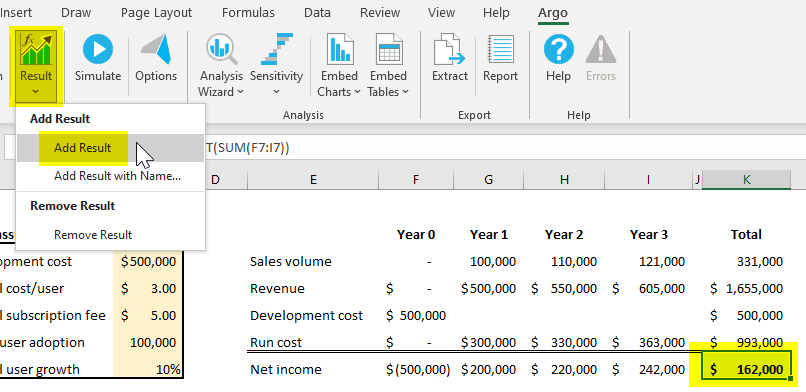Select revenue total $1,655,000
This screenshot has height=392, width=806.
pyautogui.click(x=746, y=289)
